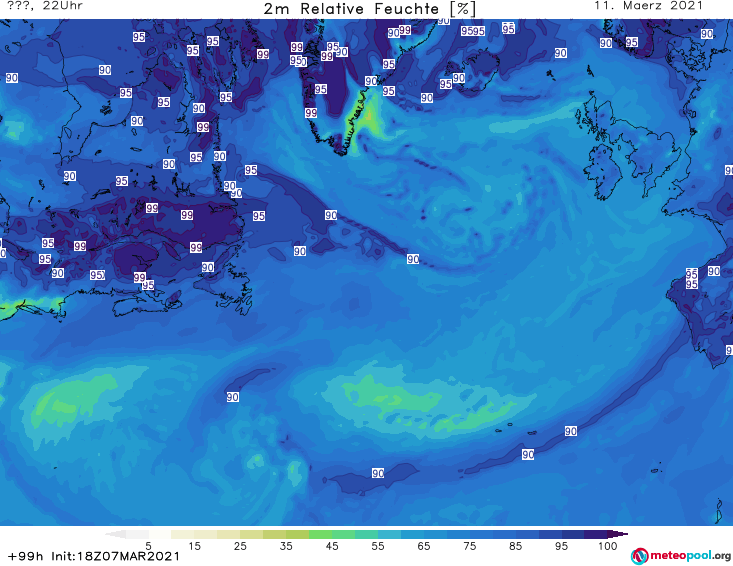Click the color bar label "45"
Screen dimensions: 733x566
[332, 546]
